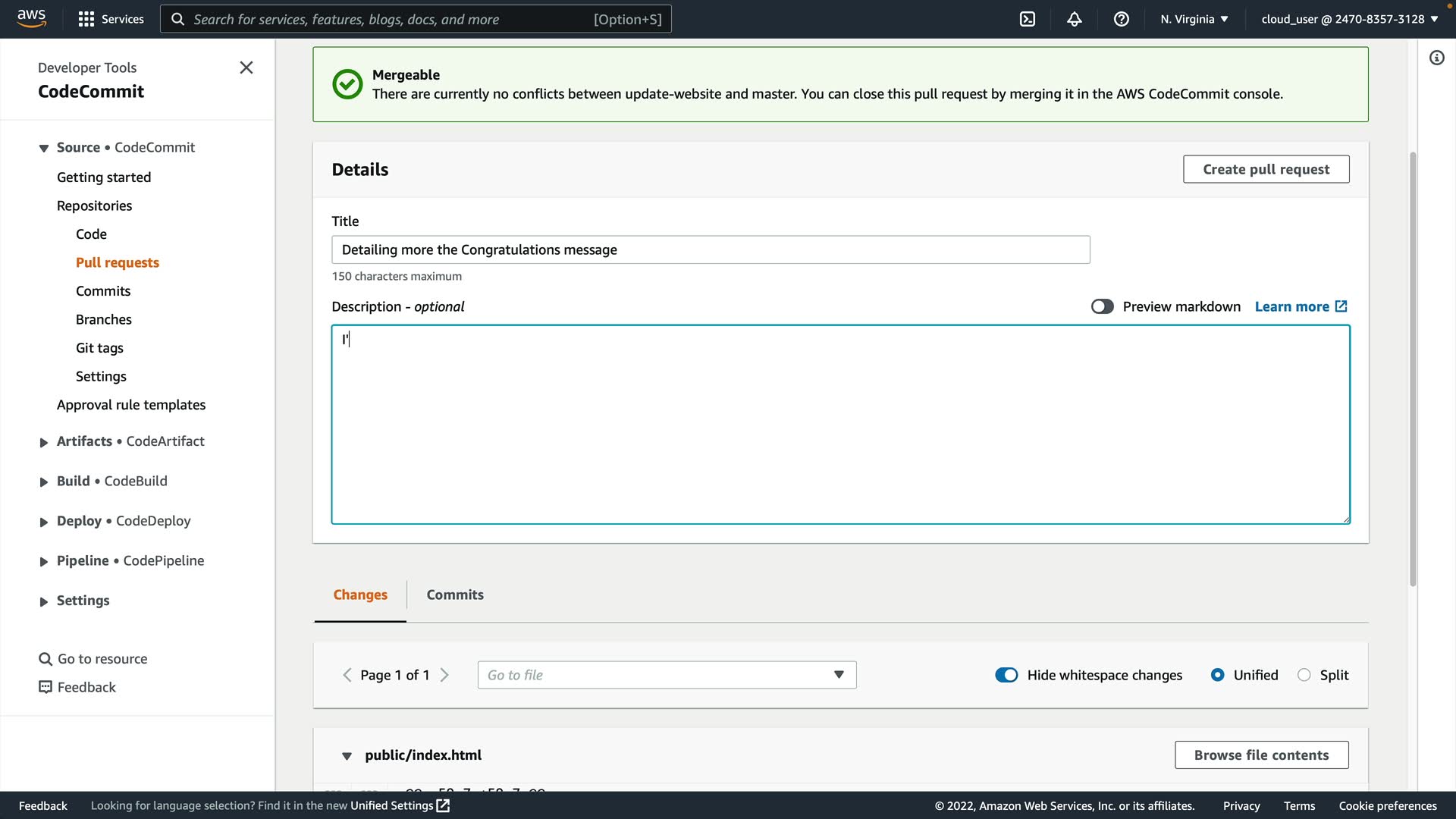Expand the Build CodeBuild section
The image size is (1456, 819).
click(x=43, y=482)
